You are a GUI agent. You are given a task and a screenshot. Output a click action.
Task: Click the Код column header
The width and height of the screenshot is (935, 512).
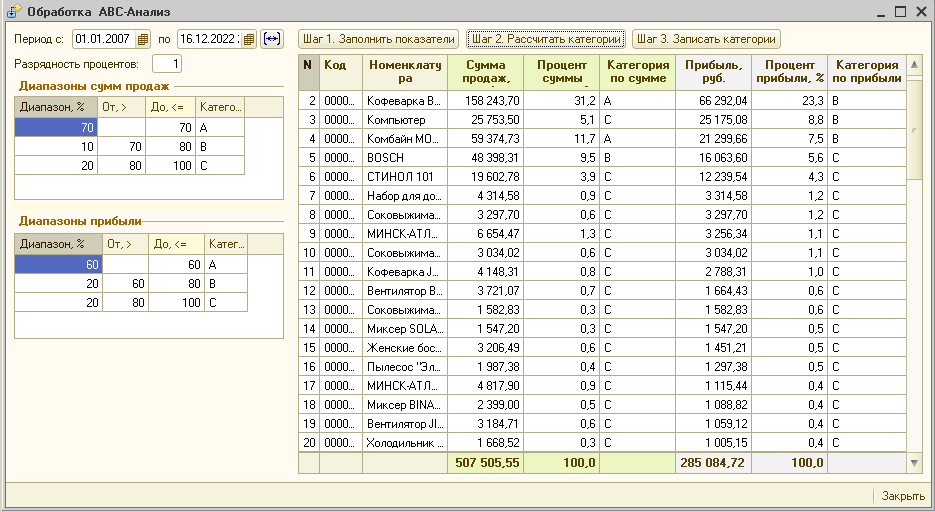tap(341, 72)
